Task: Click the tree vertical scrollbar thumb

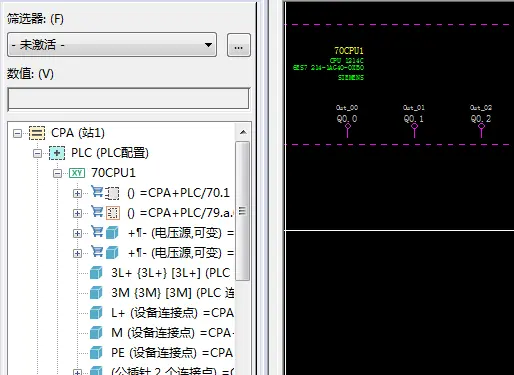Action: tap(242, 211)
